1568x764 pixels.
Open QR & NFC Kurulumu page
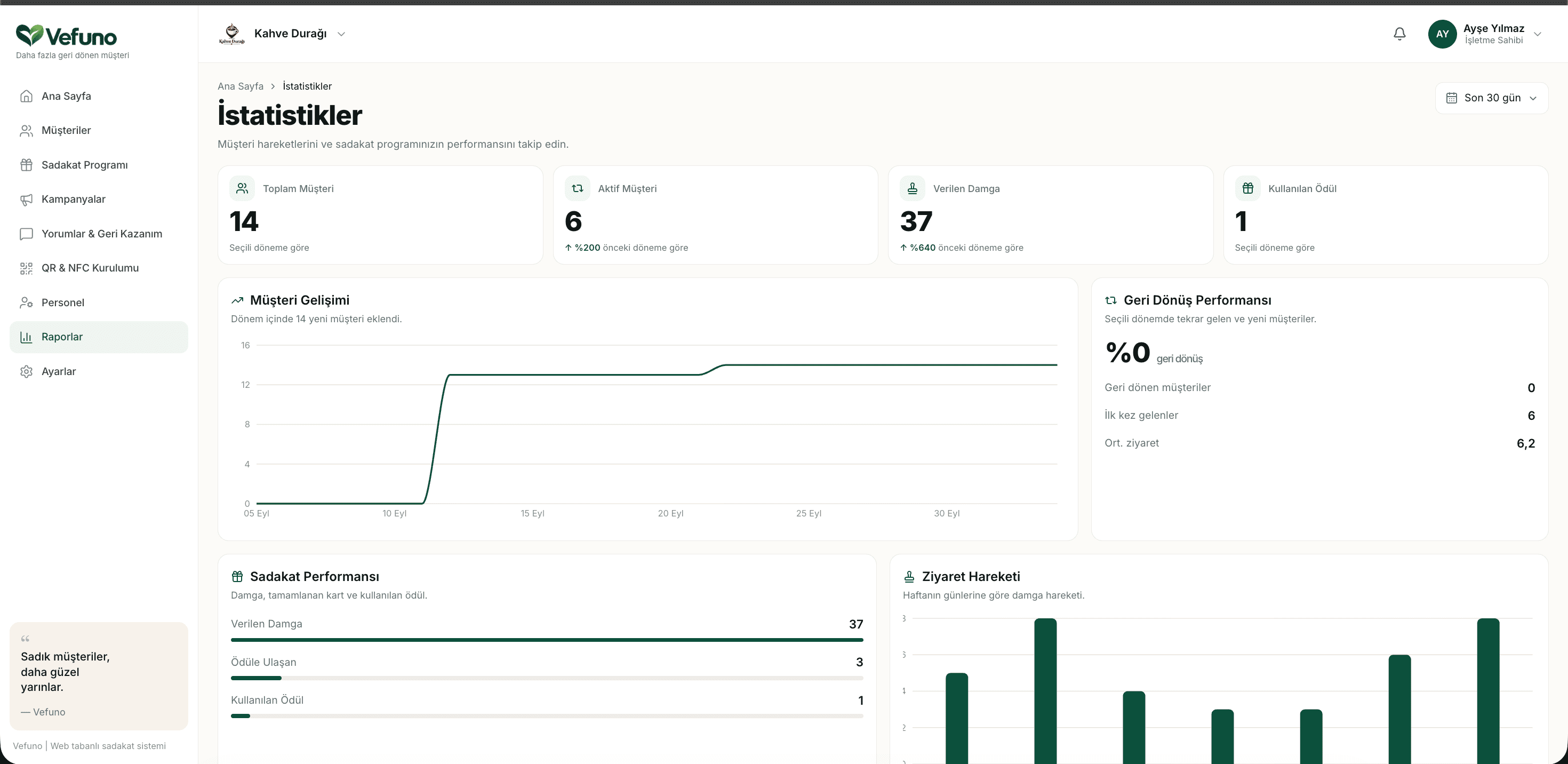pos(99,268)
